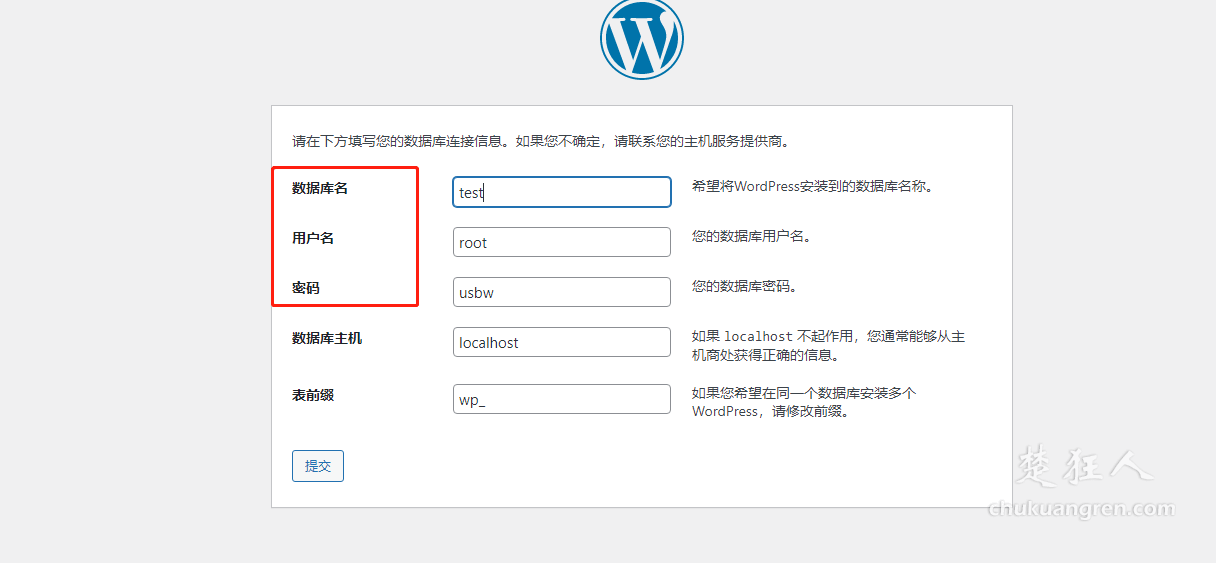Click the 您的数据库密码 hint text
This screenshot has width=1216, height=563.
[743, 286]
